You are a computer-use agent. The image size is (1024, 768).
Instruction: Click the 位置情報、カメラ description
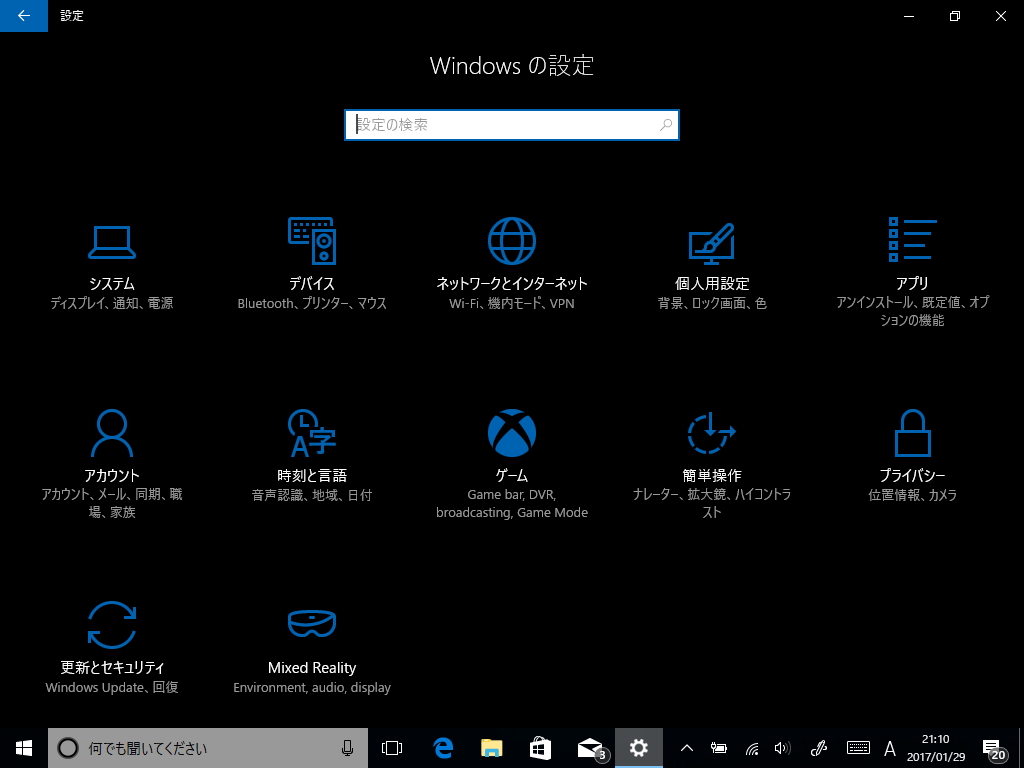pos(912,495)
